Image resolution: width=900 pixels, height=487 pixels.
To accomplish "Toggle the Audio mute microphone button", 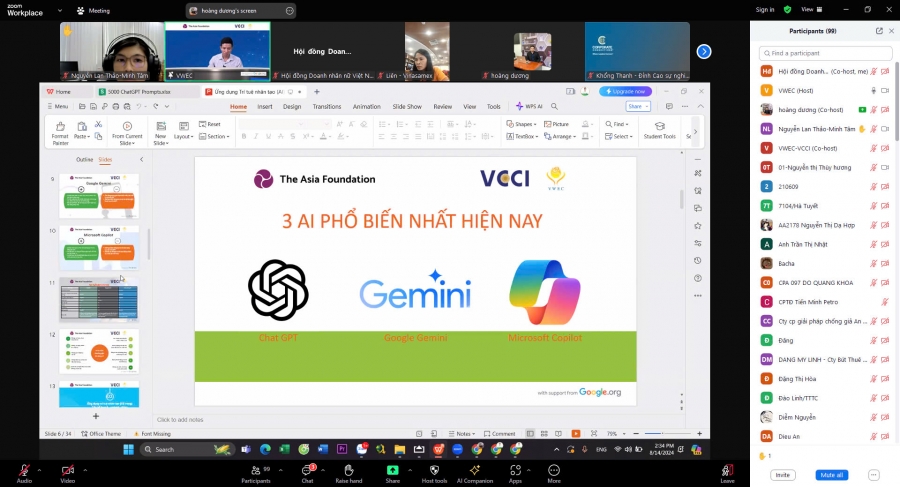I will pos(24,470).
